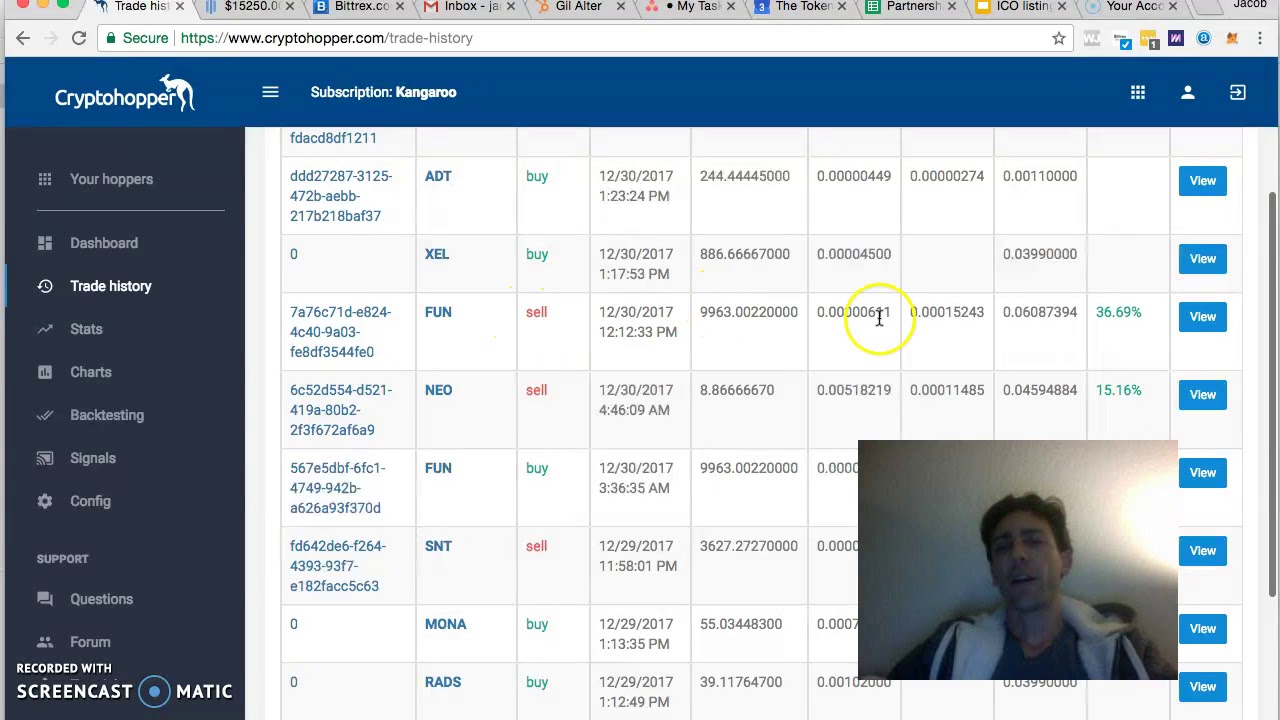Click the Your hoppers grid icon
Image resolution: width=1280 pixels, height=720 pixels.
[x=45, y=179]
